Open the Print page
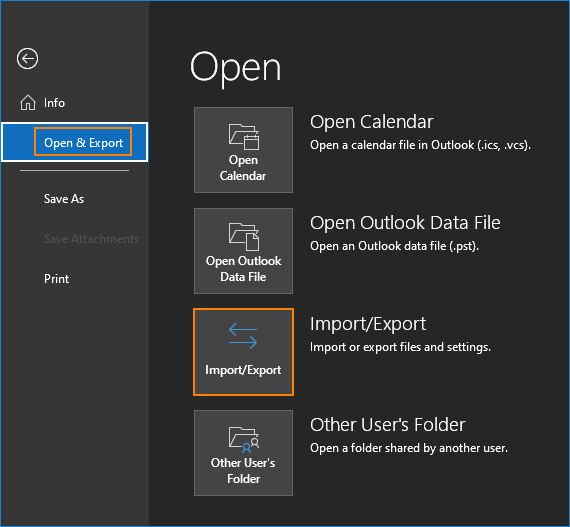570x527 pixels. [x=56, y=279]
